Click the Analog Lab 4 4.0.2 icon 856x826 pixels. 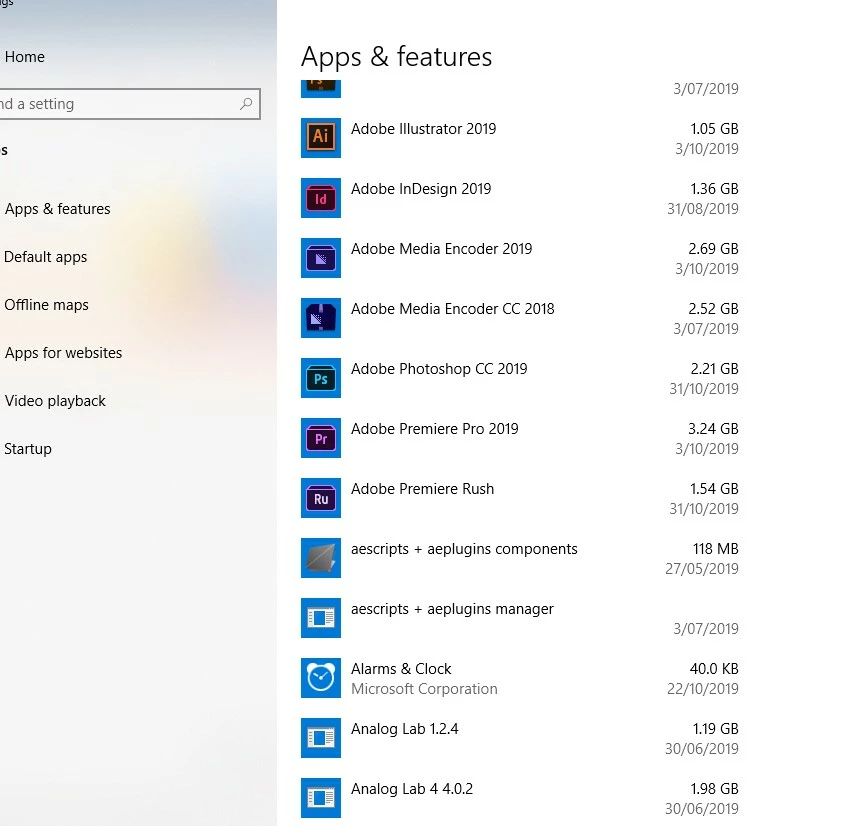[320, 798]
